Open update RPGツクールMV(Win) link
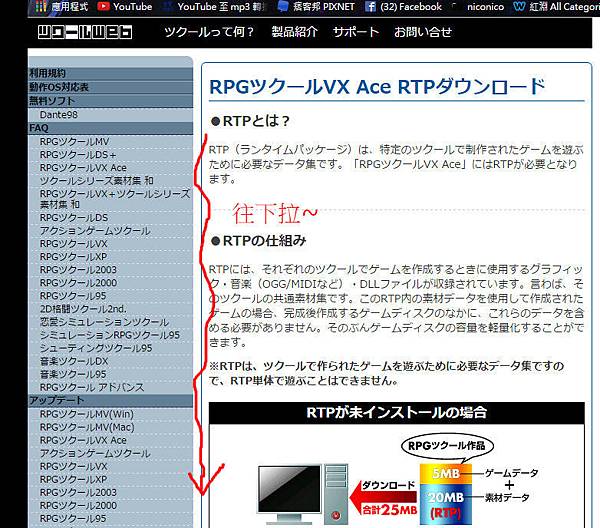The width and height of the screenshot is (600, 528). (x=86, y=414)
